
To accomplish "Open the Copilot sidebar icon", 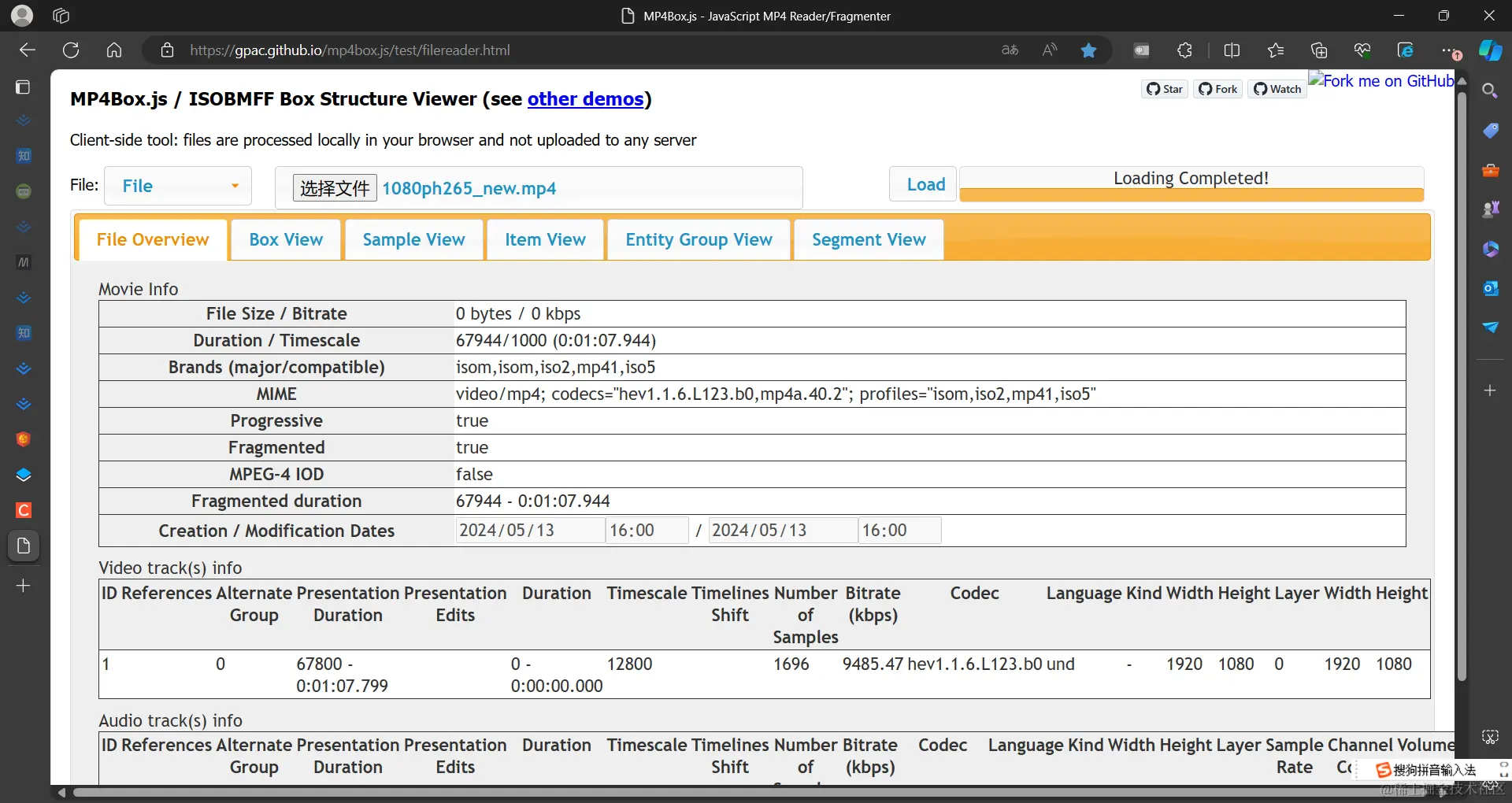I will 1490,50.
